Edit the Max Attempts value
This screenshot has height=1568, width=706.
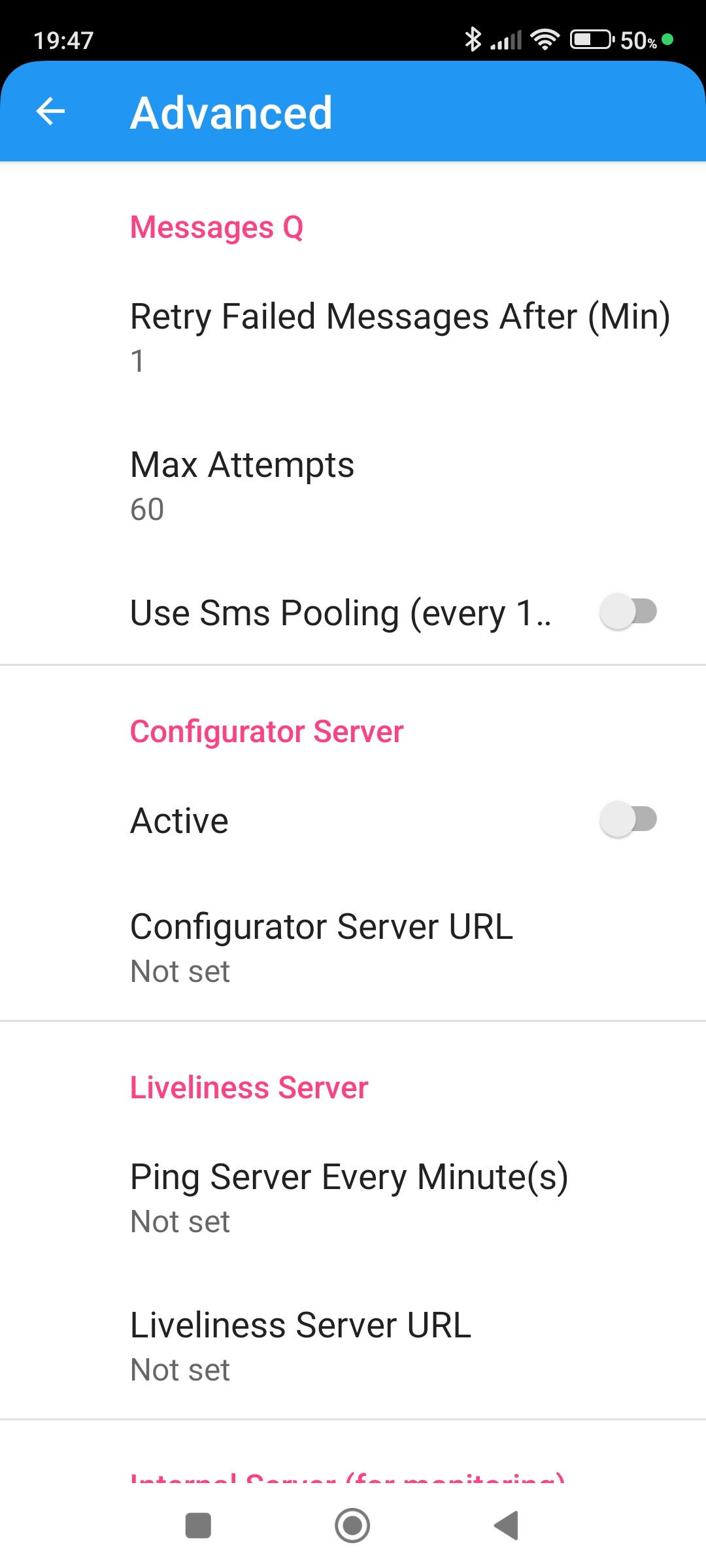(242, 485)
